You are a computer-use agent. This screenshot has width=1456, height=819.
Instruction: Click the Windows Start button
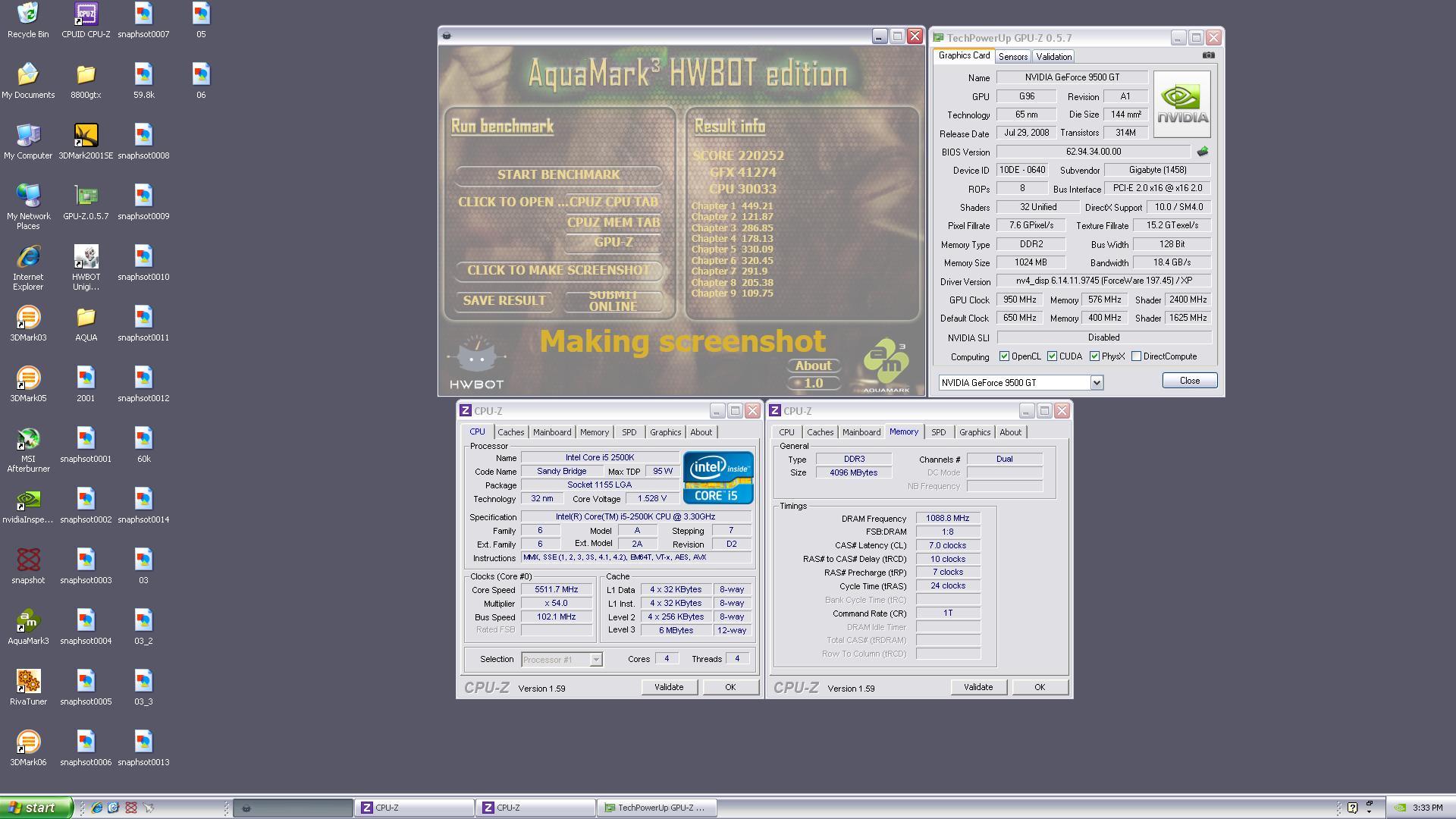click(x=36, y=808)
